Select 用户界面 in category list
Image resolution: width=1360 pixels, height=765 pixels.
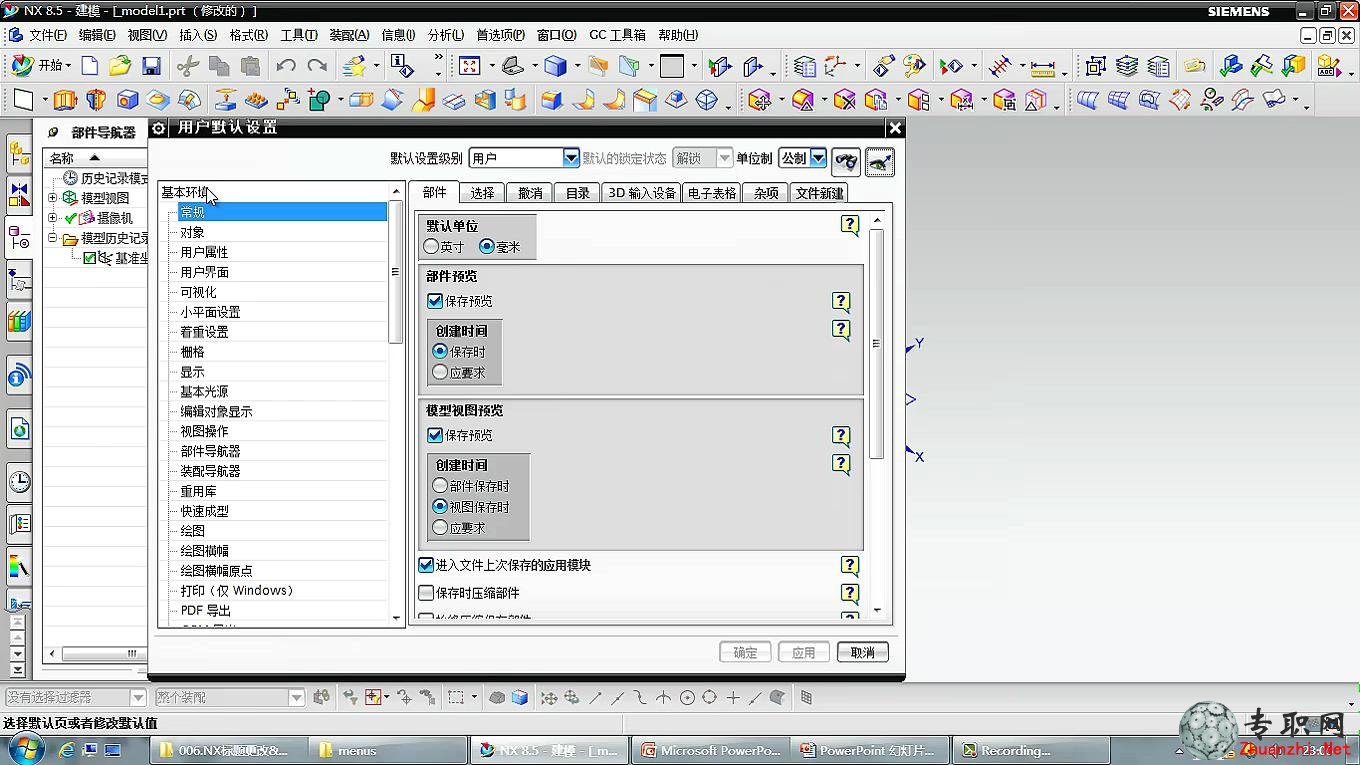tap(205, 272)
